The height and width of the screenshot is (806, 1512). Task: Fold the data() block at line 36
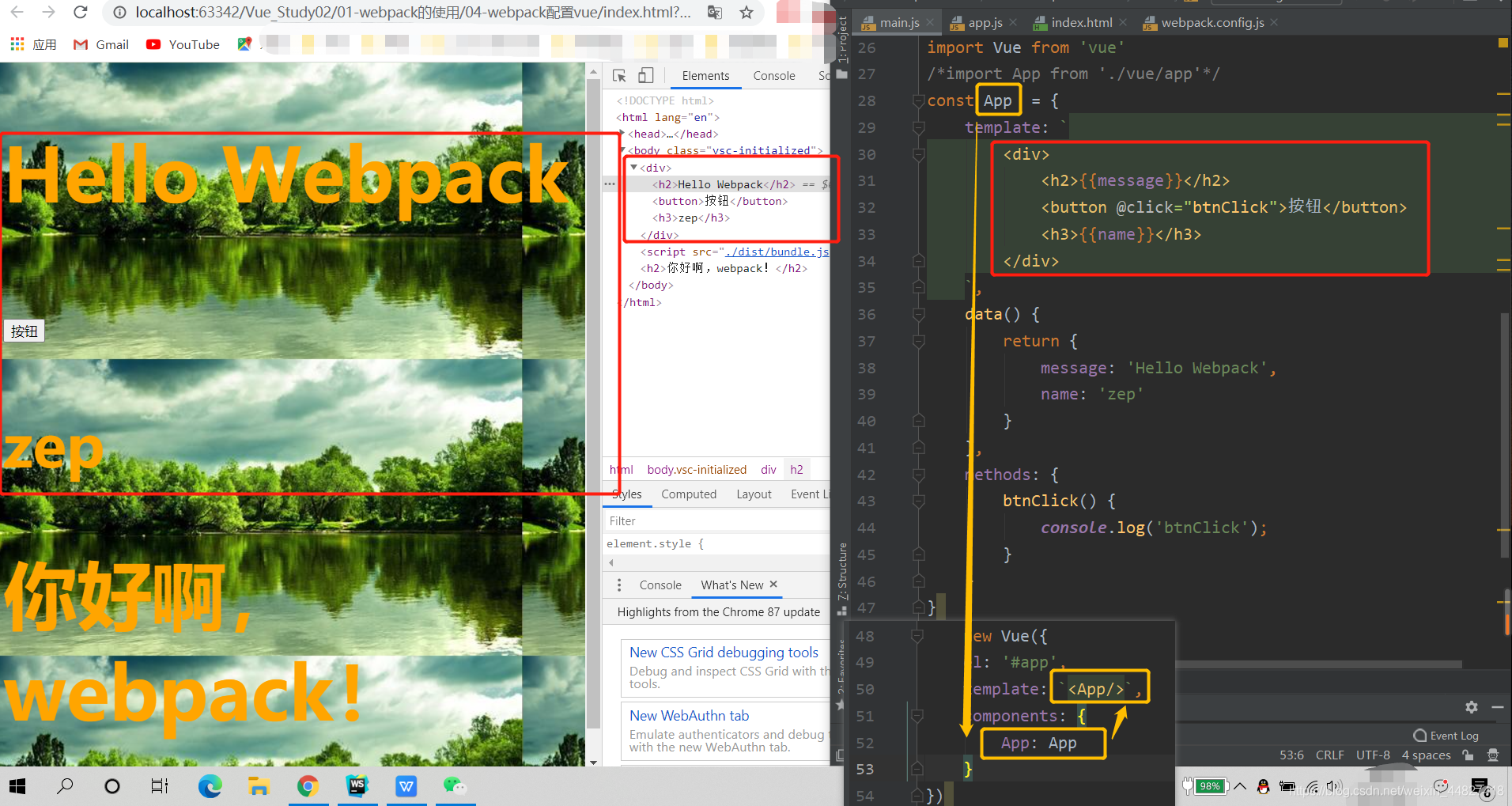click(x=918, y=314)
